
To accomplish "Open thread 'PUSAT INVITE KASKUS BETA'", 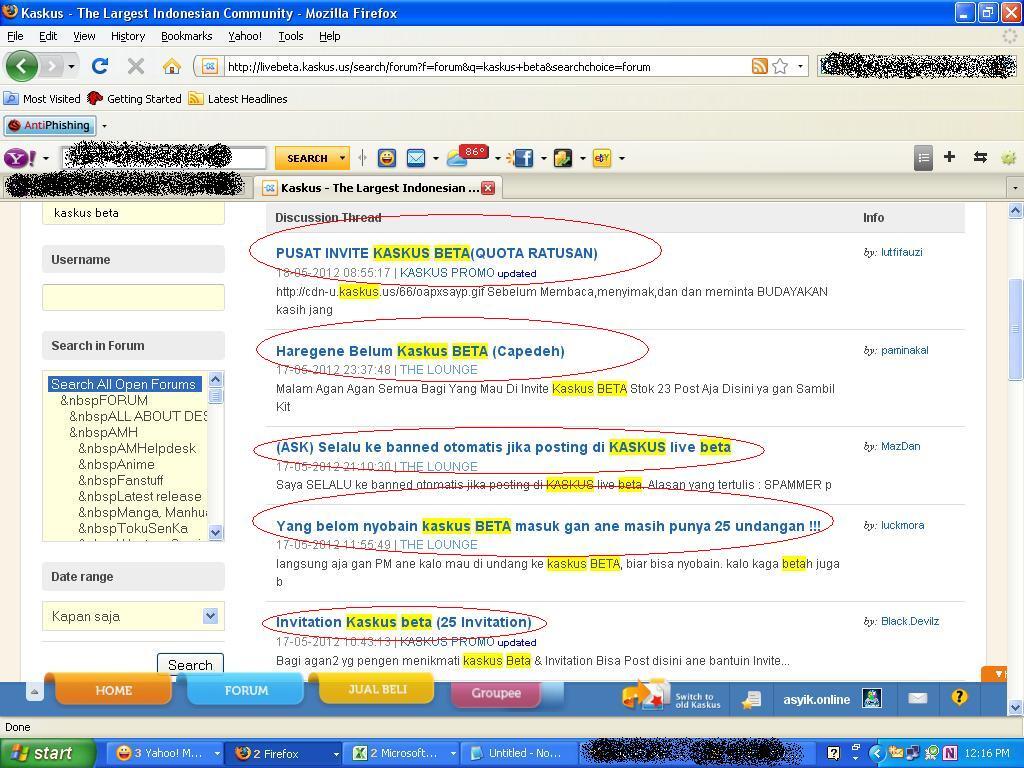I will click(436, 253).
